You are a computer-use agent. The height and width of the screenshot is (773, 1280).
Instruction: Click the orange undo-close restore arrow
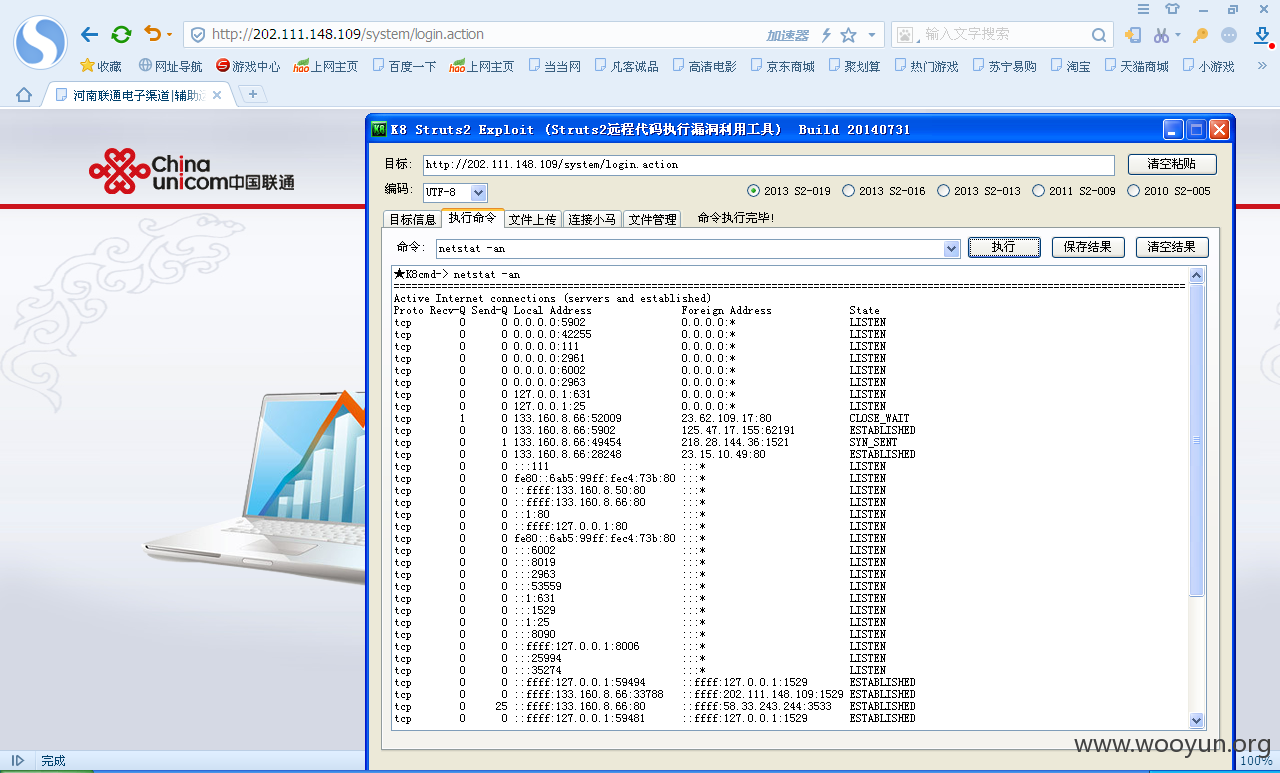(x=152, y=34)
